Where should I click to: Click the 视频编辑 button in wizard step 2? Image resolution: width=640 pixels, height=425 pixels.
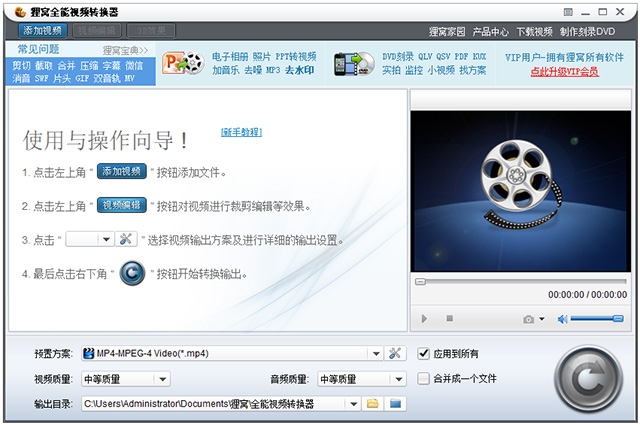click(x=122, y=205)
